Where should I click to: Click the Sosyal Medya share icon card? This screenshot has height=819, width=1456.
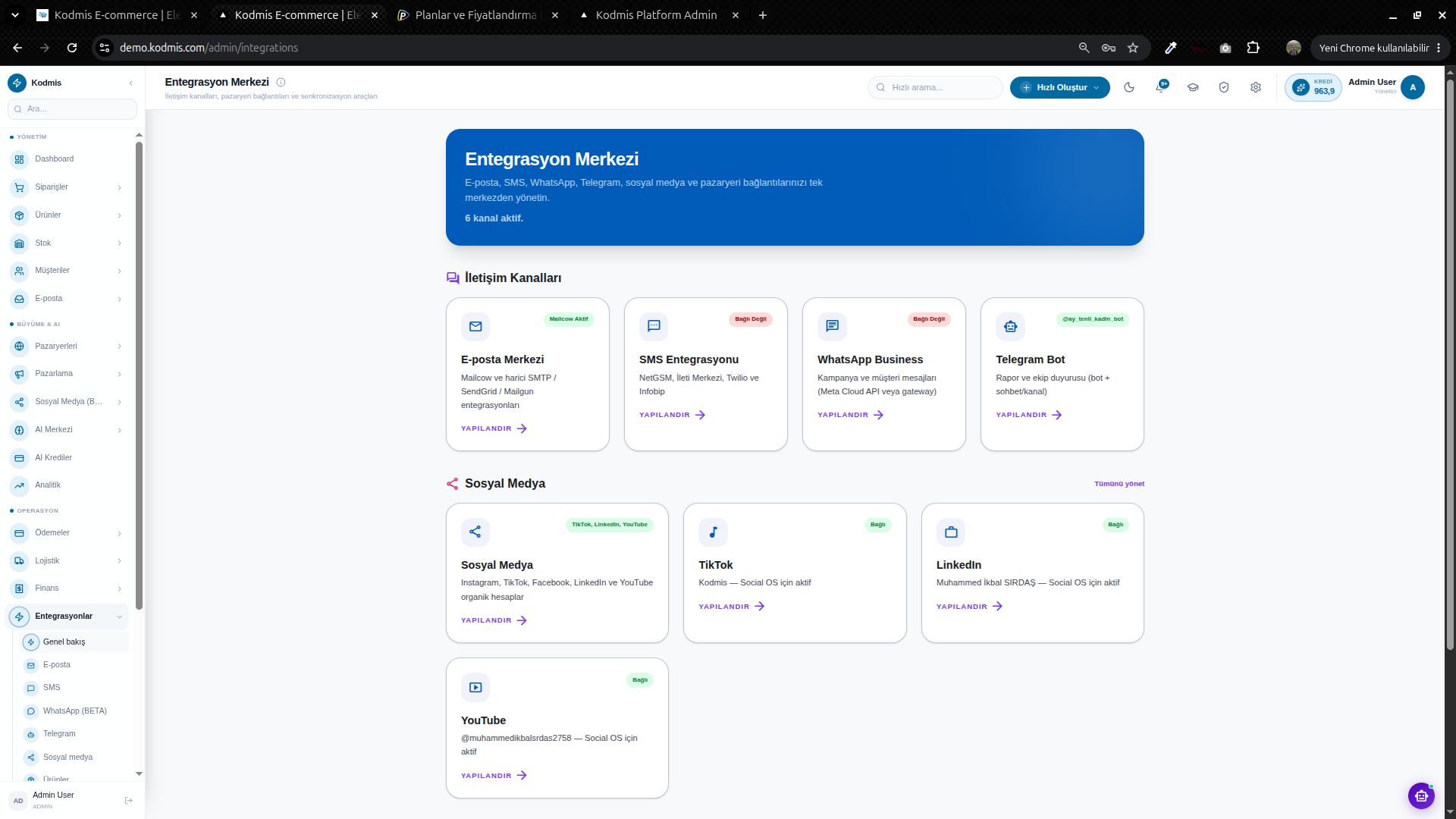(x=475, y=532)
